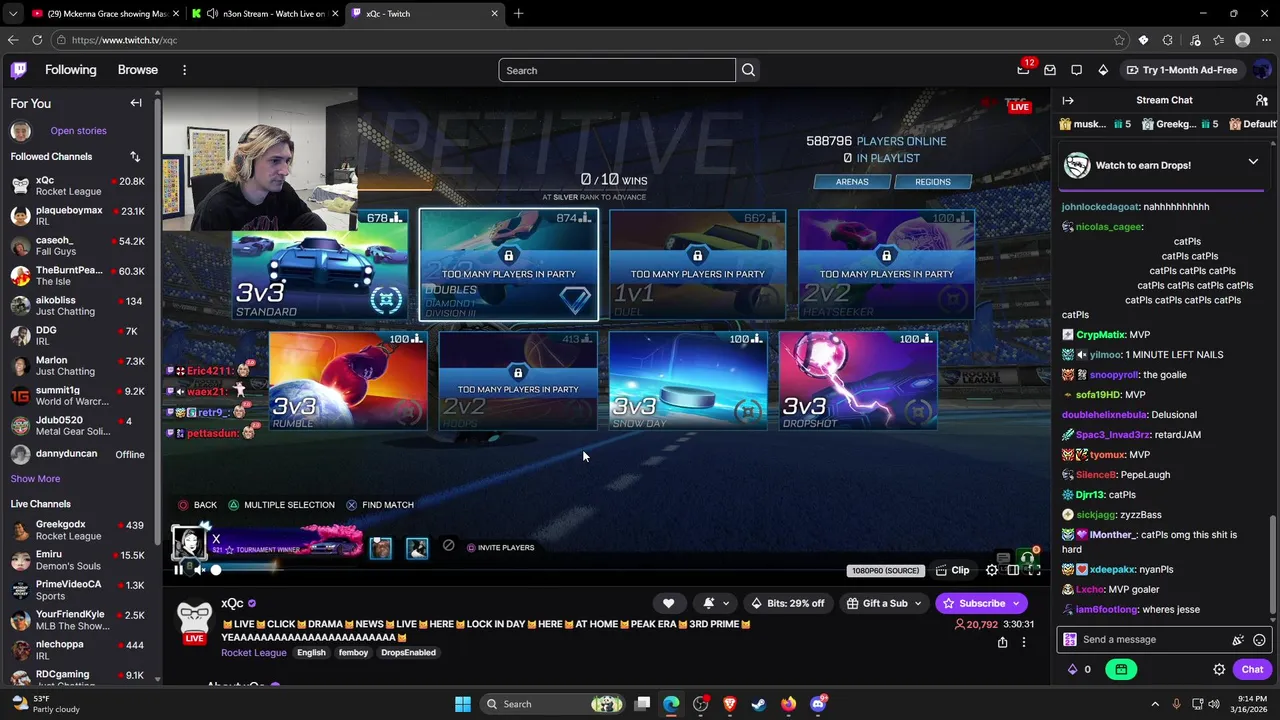This screenshot has width=1280, height=720.
Task: Open the Whispers icon in Twitch header
Action: [1076, 70]
